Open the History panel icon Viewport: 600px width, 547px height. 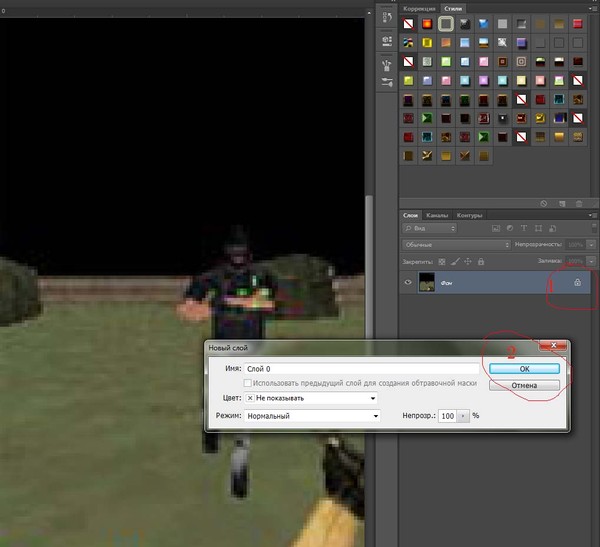(387, 18)
